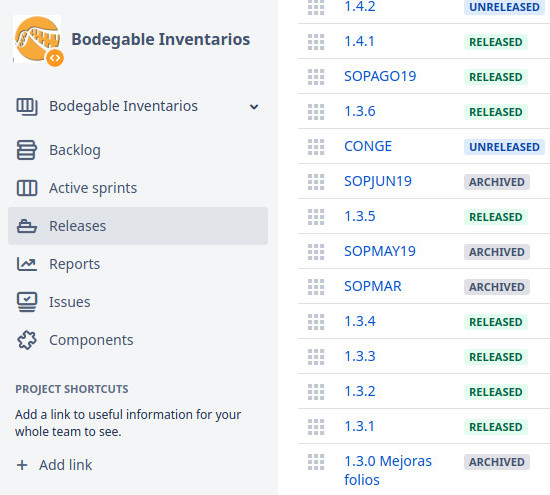Open version 1.3.6 release link
This screenshot has width=550, height=495.
coord(360,111)
